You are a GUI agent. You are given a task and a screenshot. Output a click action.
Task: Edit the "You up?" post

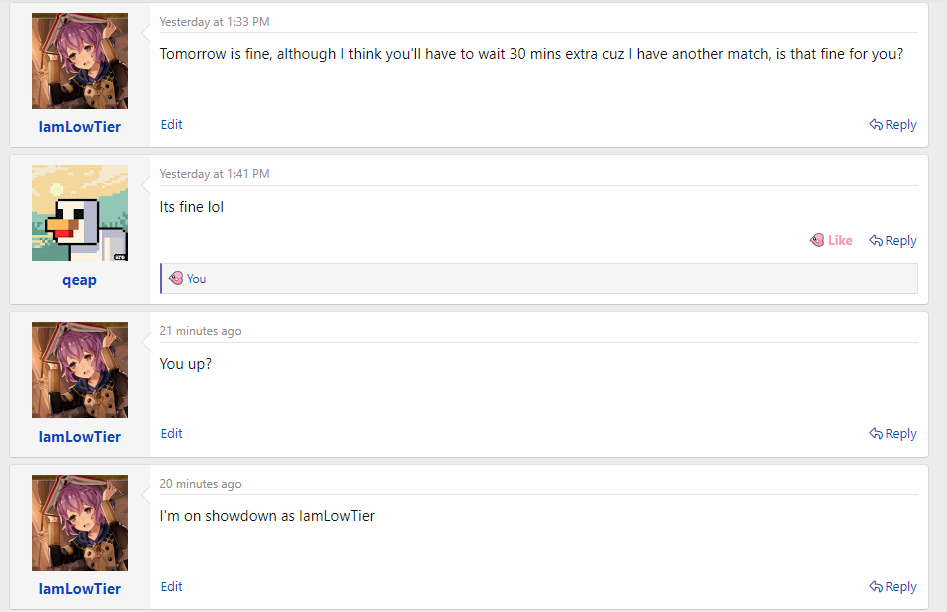pyautogui.click(x=172, y=434)
